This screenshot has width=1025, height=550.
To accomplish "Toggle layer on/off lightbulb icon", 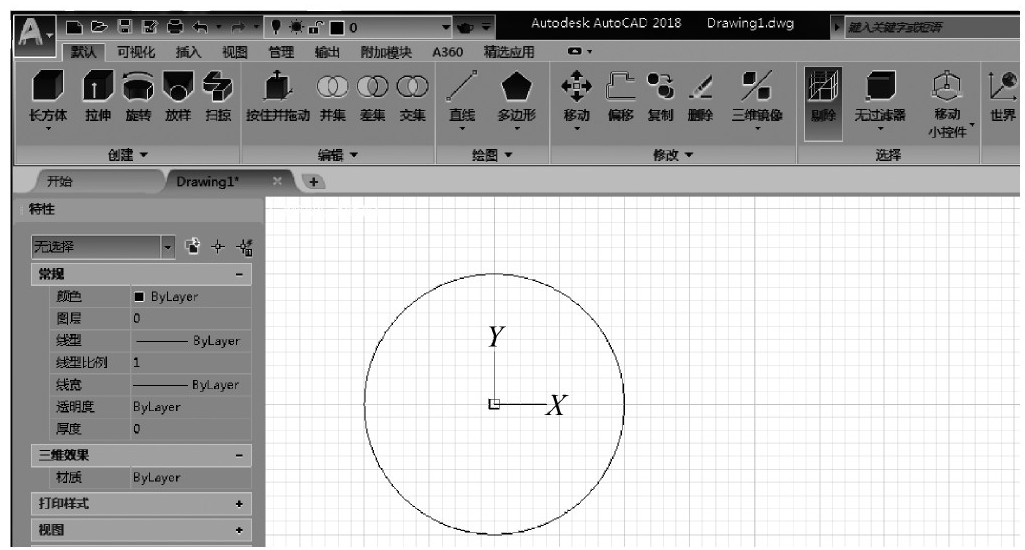I will click(276, 27).
